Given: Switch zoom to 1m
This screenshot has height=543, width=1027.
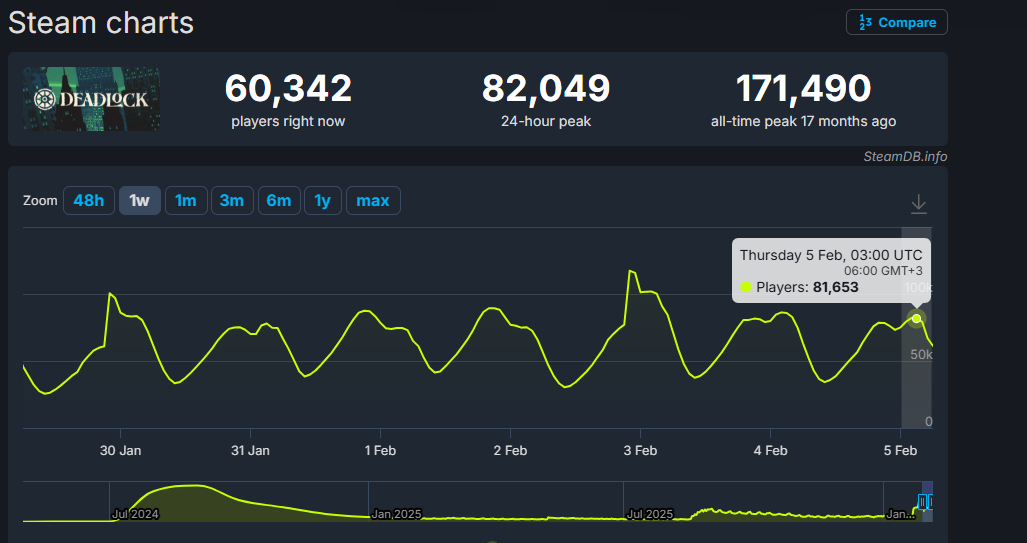Looking at the screenshot, I should (x=186, y=200).
